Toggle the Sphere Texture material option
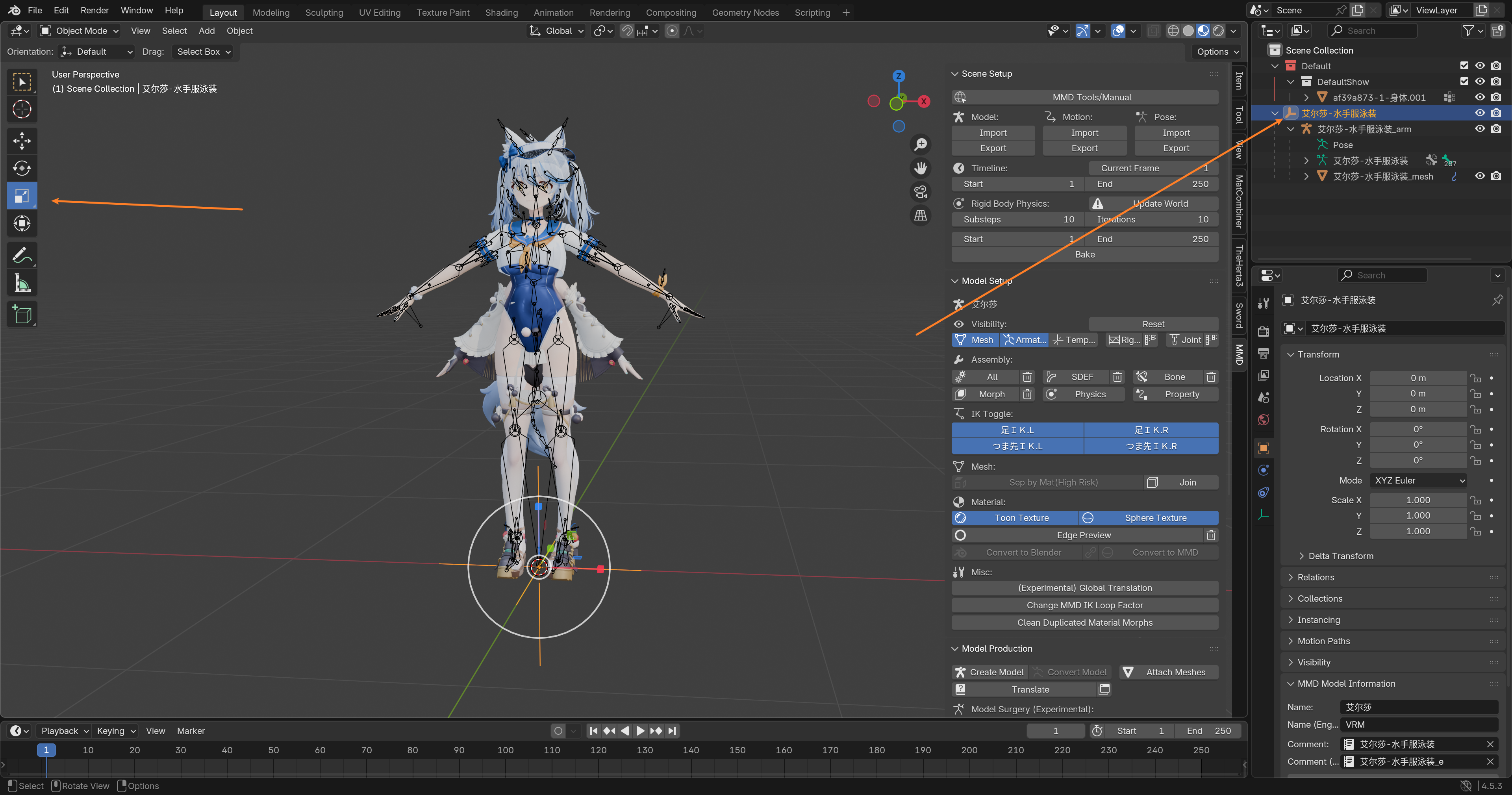1512x795 pixels. click(1149, 518)
